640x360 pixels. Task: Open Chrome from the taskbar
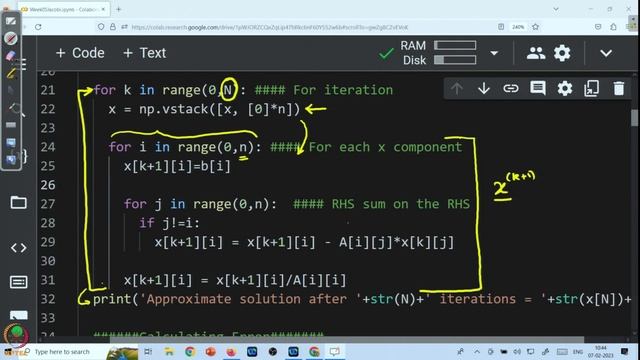click(190, 352)
